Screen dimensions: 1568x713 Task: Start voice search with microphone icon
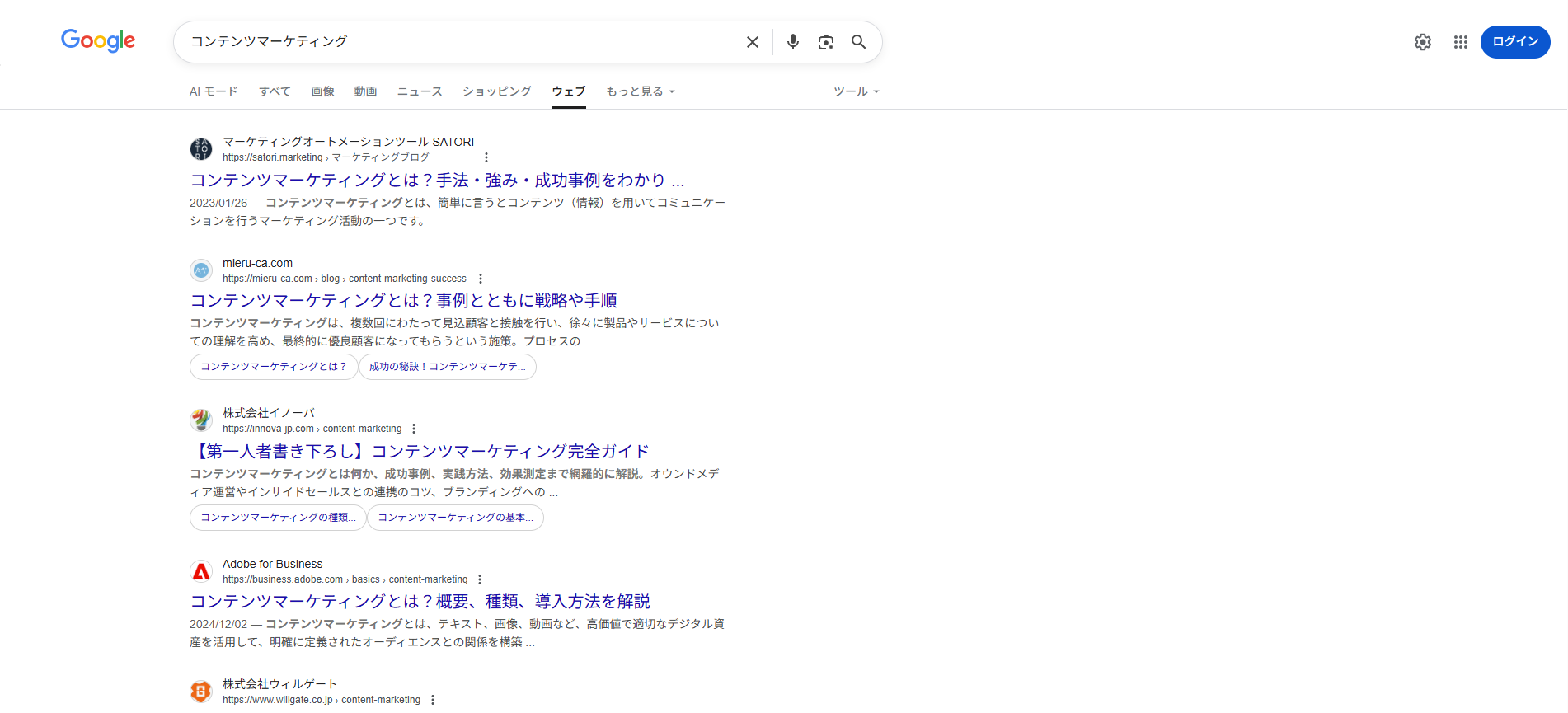point(792,42)
